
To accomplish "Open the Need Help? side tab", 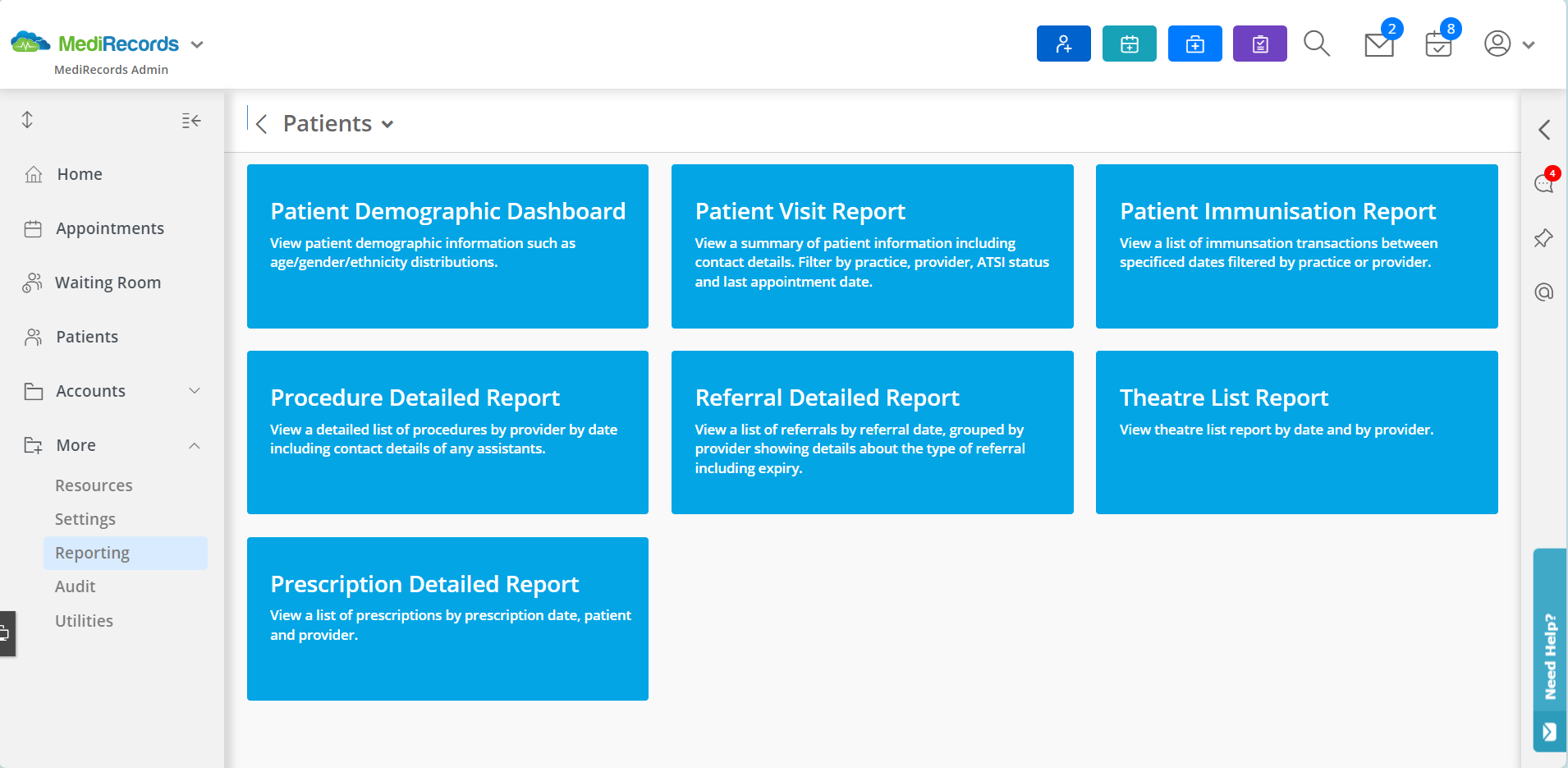I will tap(1550, 655).
